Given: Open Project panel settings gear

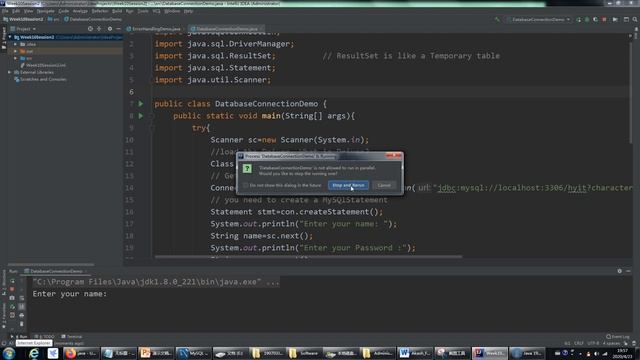Looking at the screenshot, I should (110, 29).
